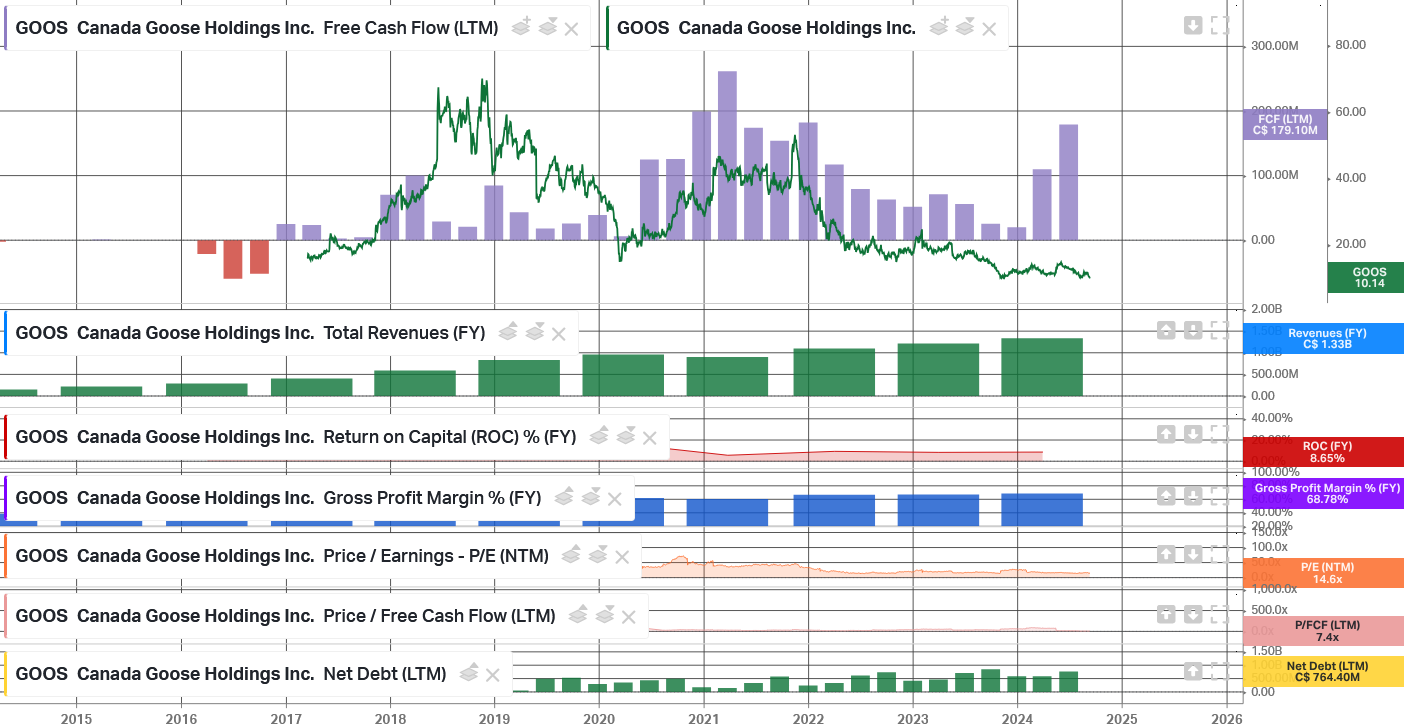Open the Free Cash Flow (LTM) legend title
This screenshot has height=725, width=1404.
point(257,28)
